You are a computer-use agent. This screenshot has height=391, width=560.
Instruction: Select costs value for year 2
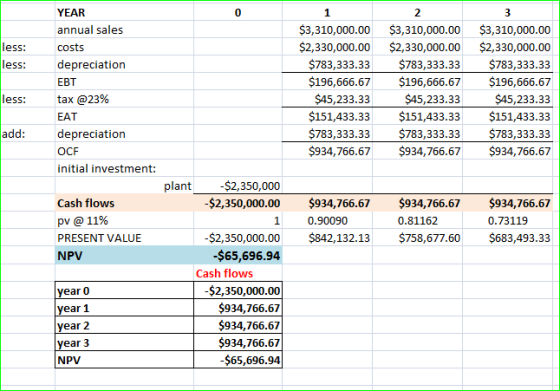click(417, 47)
